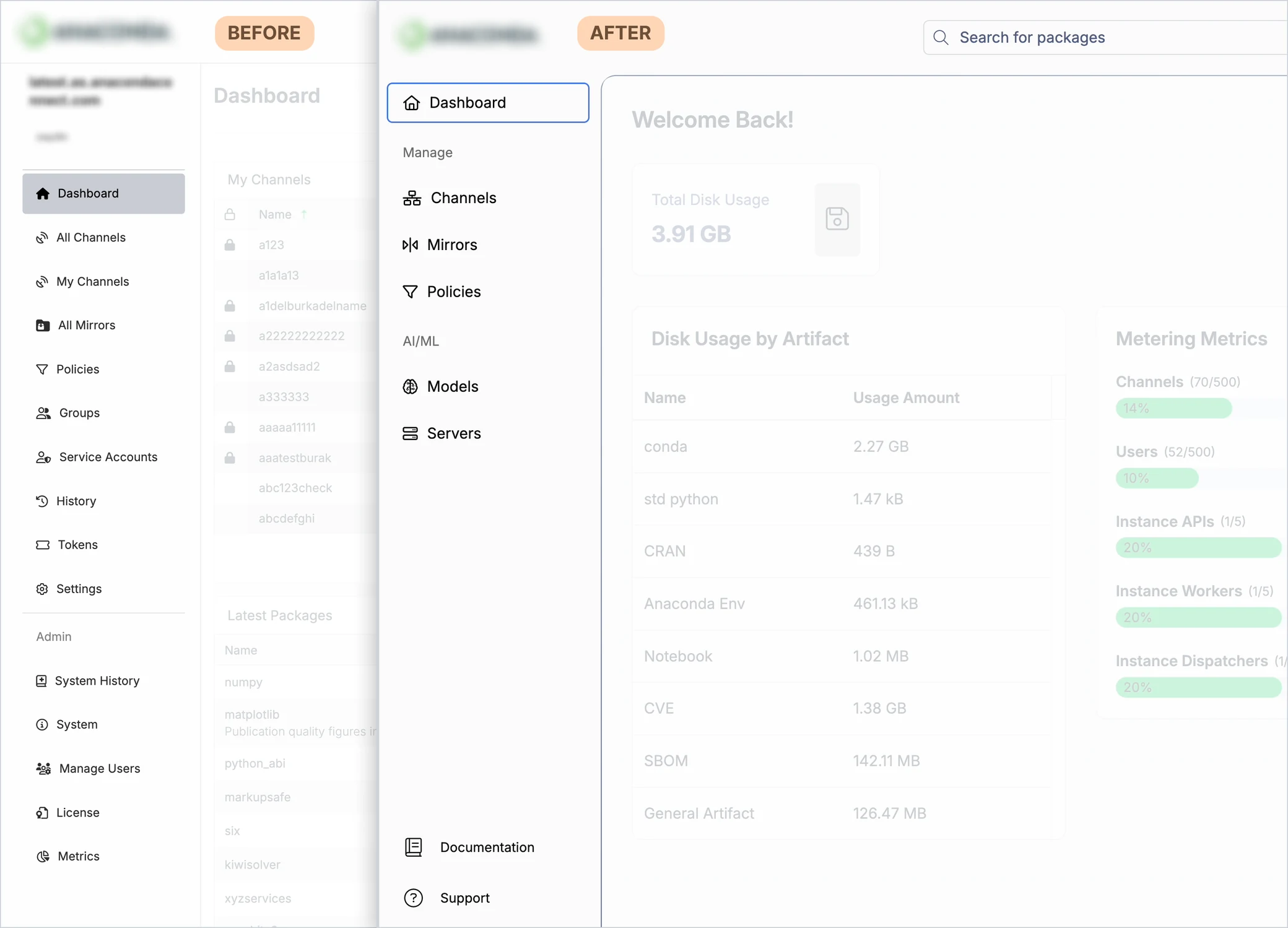Image resolution: width=1288 pixels, height=928 pixels.
Task: Click the disk icon in Total Disk Usage card
Action: [837, 219]
